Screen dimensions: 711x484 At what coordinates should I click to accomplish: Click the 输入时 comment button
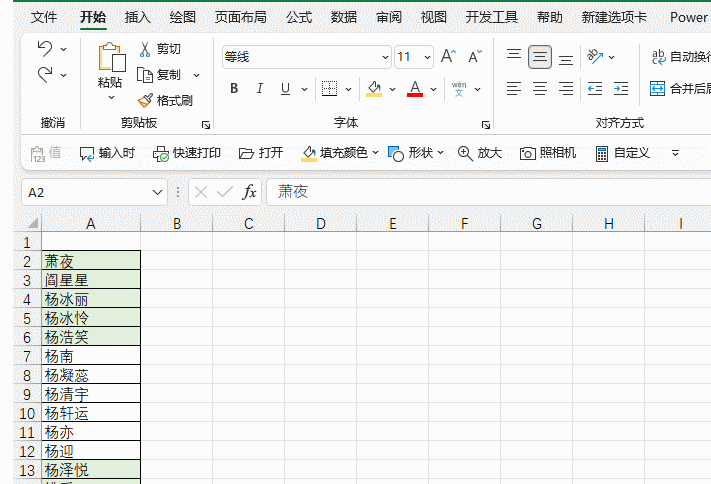tap(107, 153)
